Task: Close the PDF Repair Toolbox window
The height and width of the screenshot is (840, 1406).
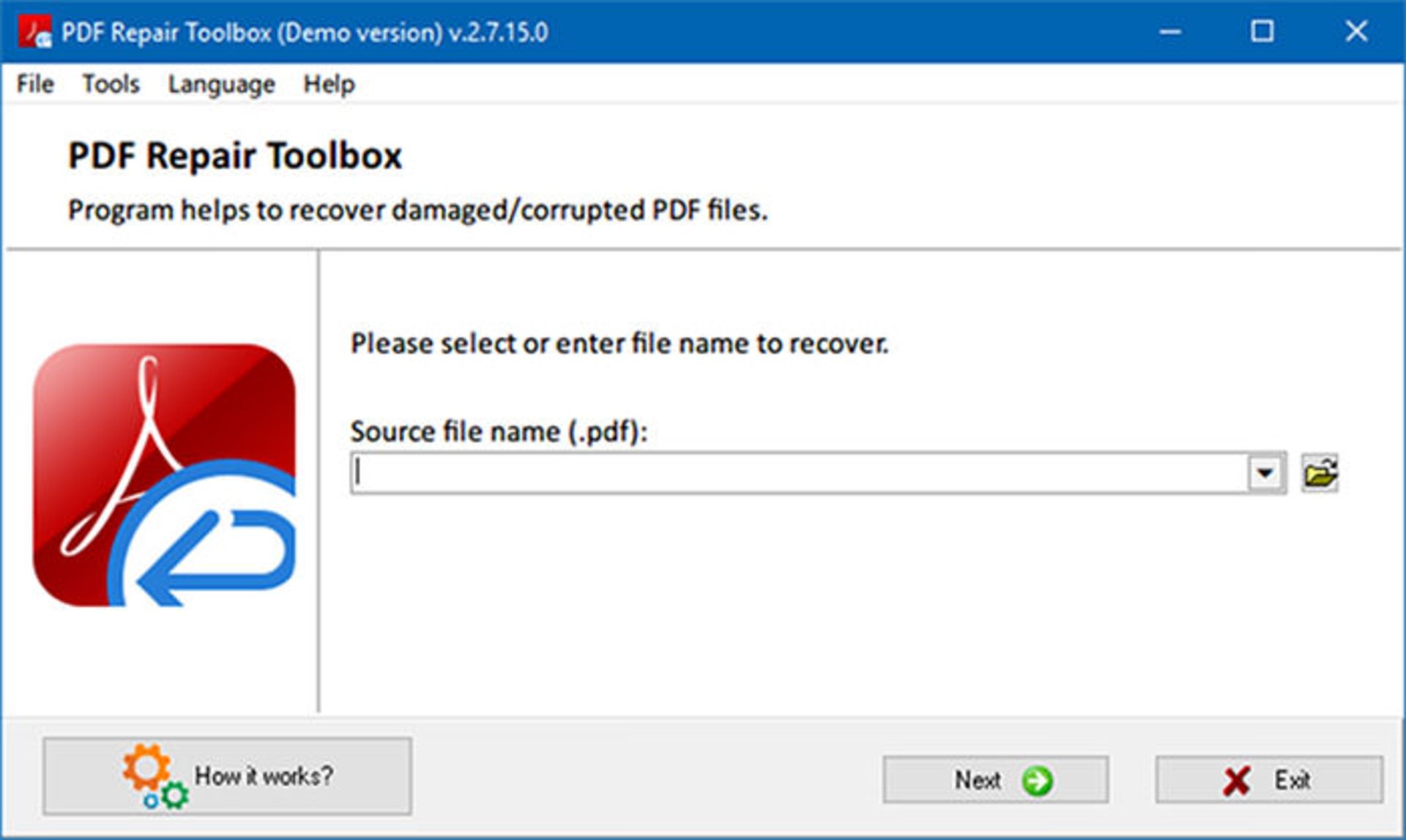Action: [x=1355, y=32]
